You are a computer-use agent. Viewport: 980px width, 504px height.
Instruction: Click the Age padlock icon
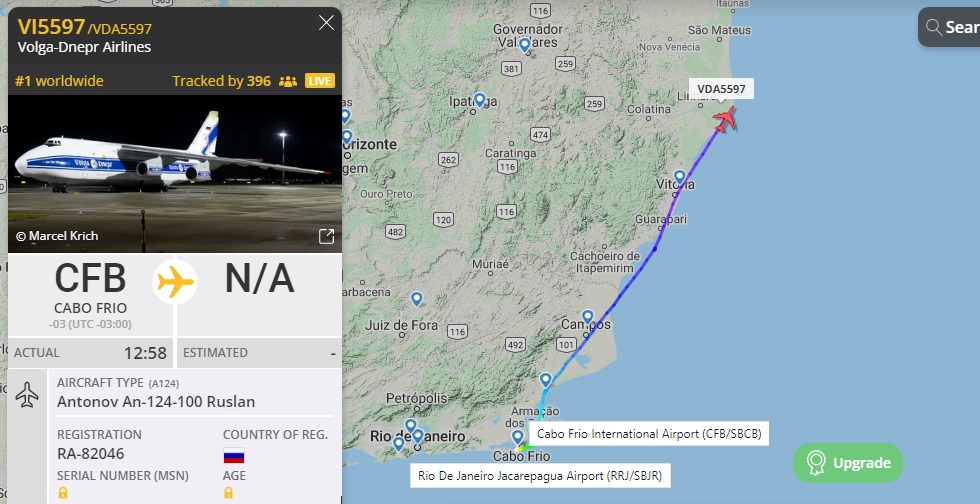pyautogui.click(x=228, y=493)
